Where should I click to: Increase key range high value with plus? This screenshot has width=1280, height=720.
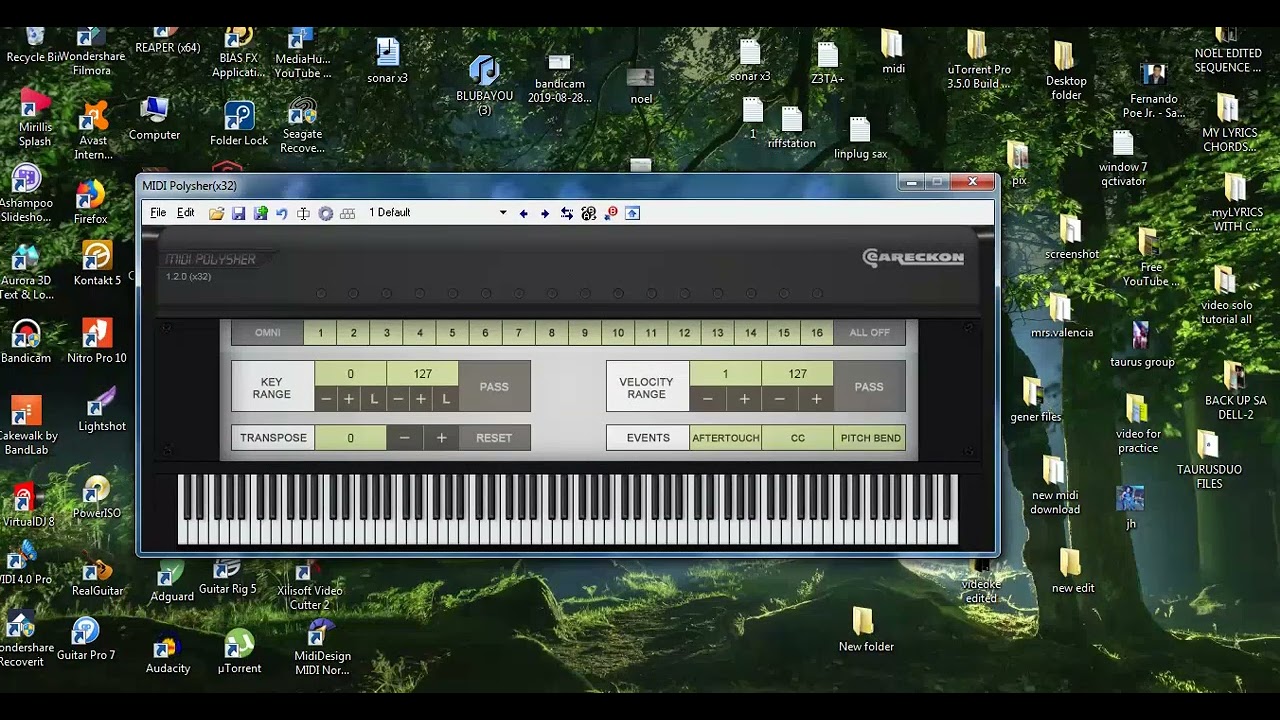421,399
